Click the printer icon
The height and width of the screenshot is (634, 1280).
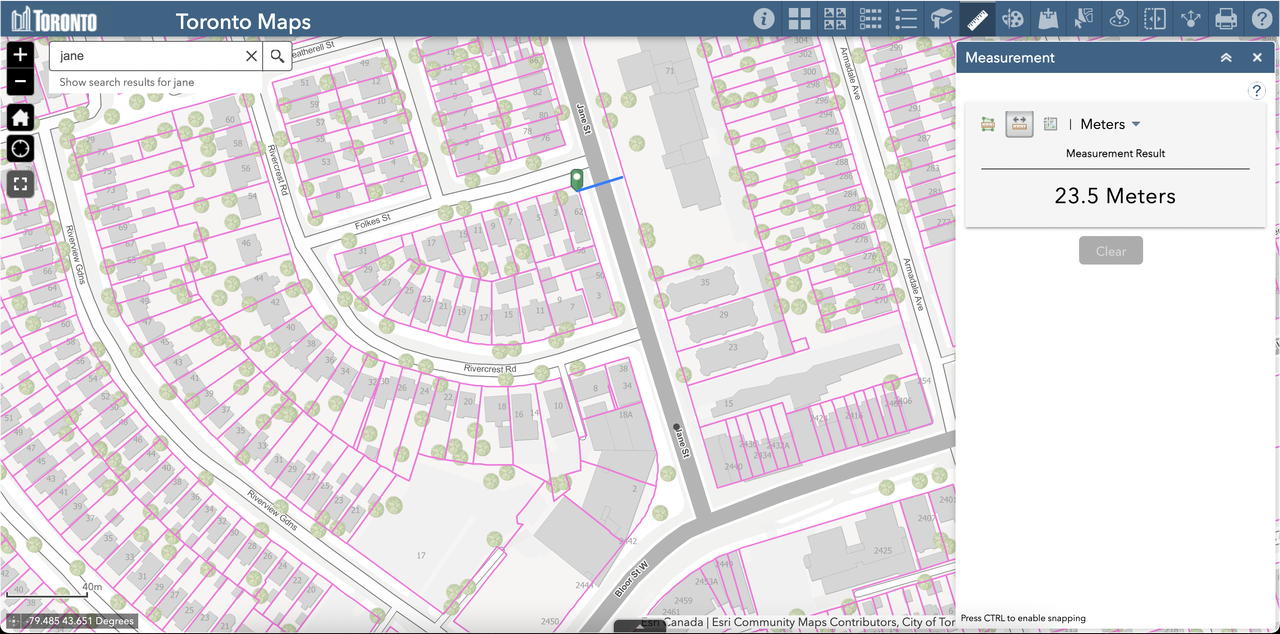[1226, 19]
